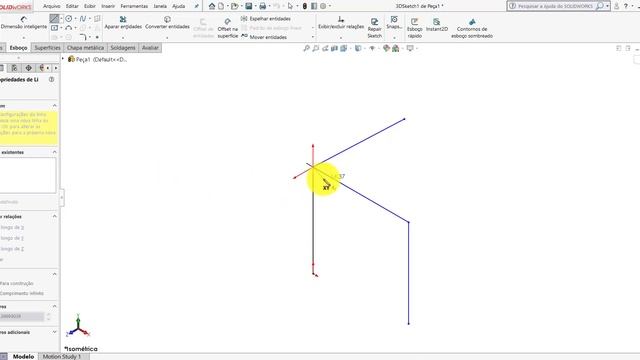Click the Edit Appearance icon
Screen dimensions: 640x360
coord(386,48)
